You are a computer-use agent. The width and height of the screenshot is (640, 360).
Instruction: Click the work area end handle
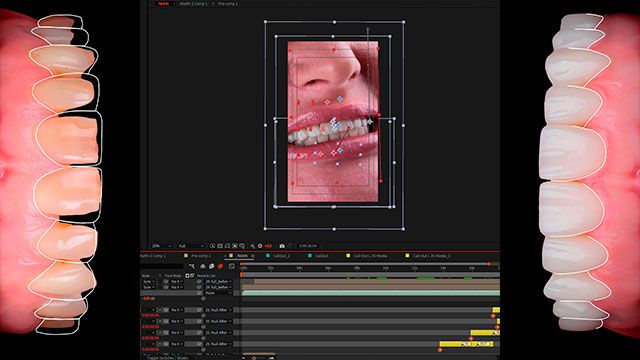(489, 264)
